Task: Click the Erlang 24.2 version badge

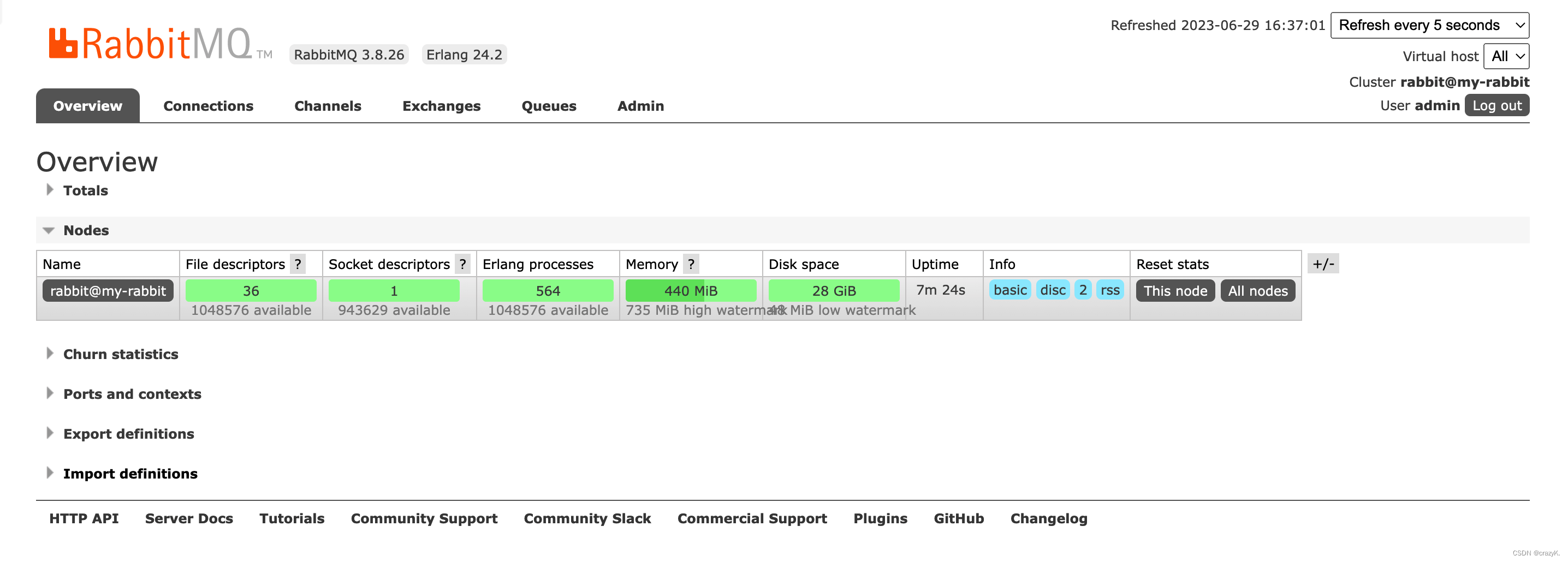Action: pyautogui.click(x=464, y=55)
